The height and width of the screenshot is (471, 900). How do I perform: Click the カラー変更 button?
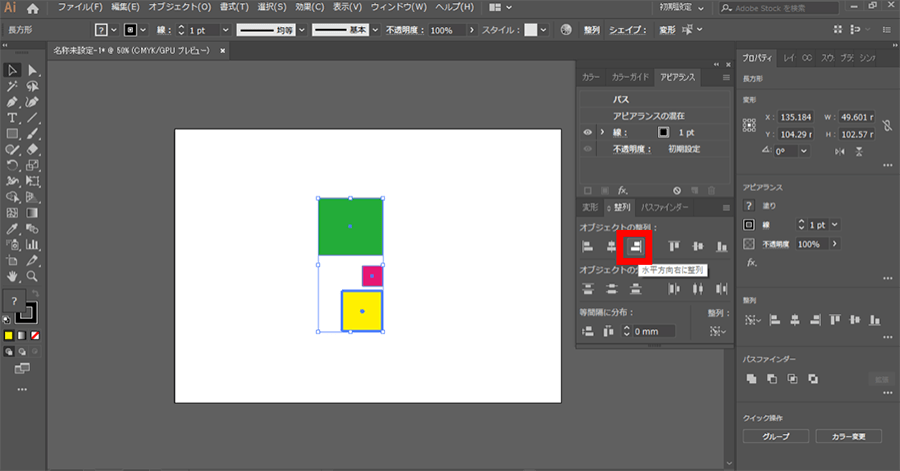click(847, 436)
